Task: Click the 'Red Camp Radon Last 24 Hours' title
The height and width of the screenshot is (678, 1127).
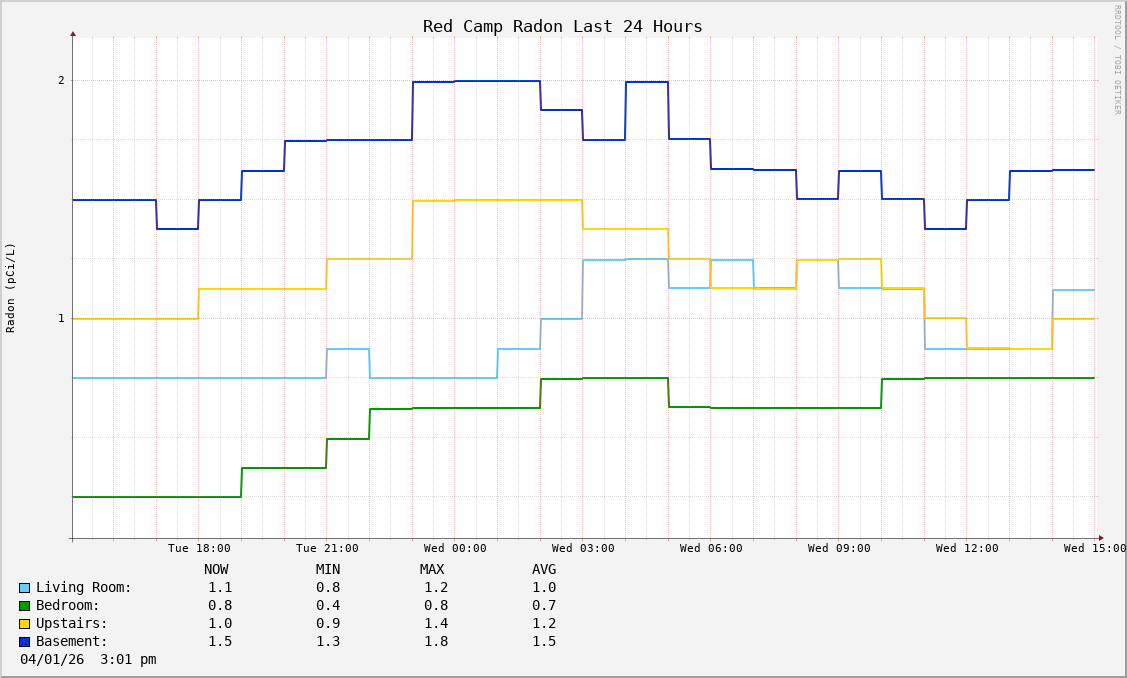Action: coord(562,26)
